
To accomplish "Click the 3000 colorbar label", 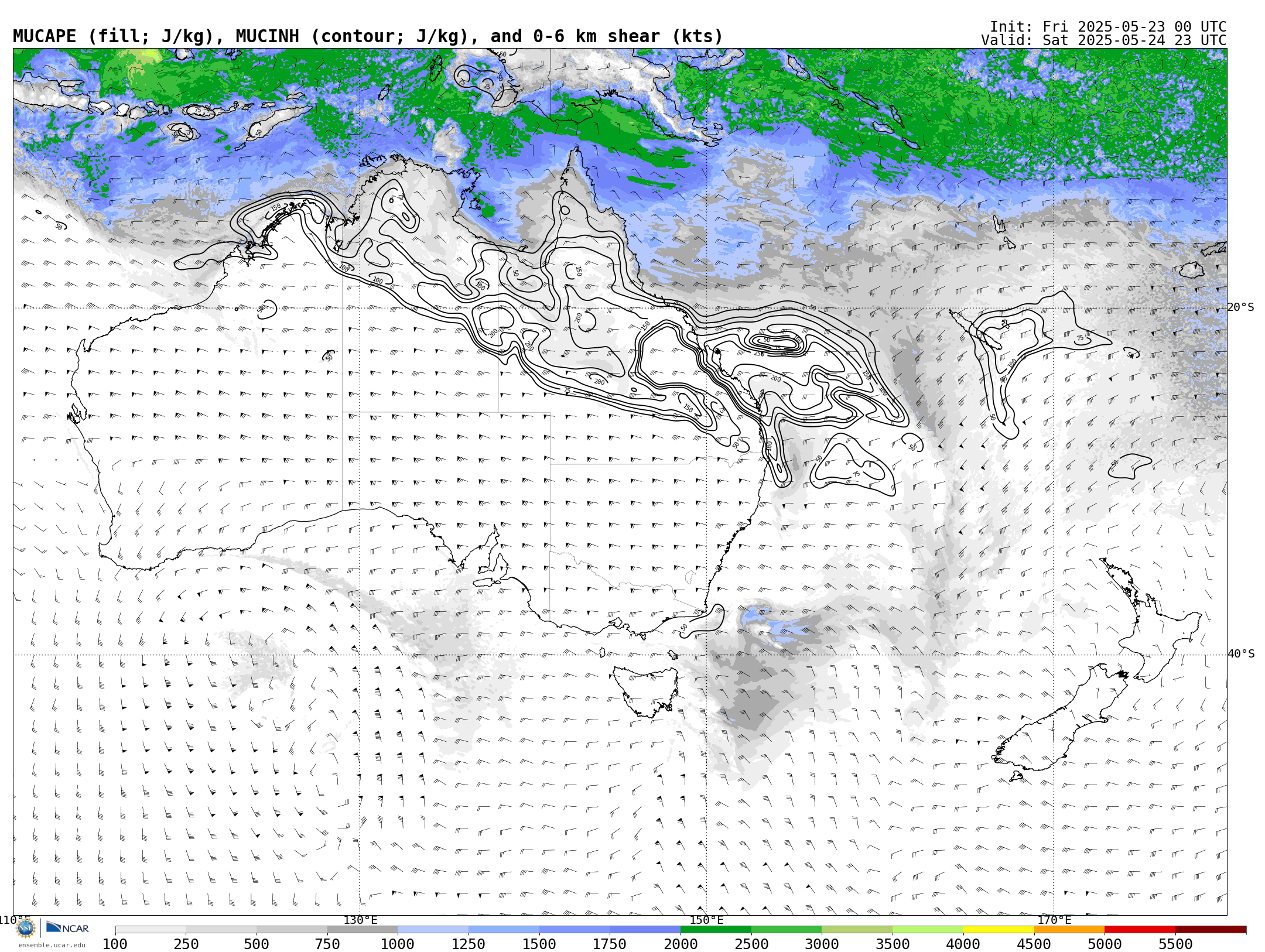I will pyautogui.click(x=822, y=944).
